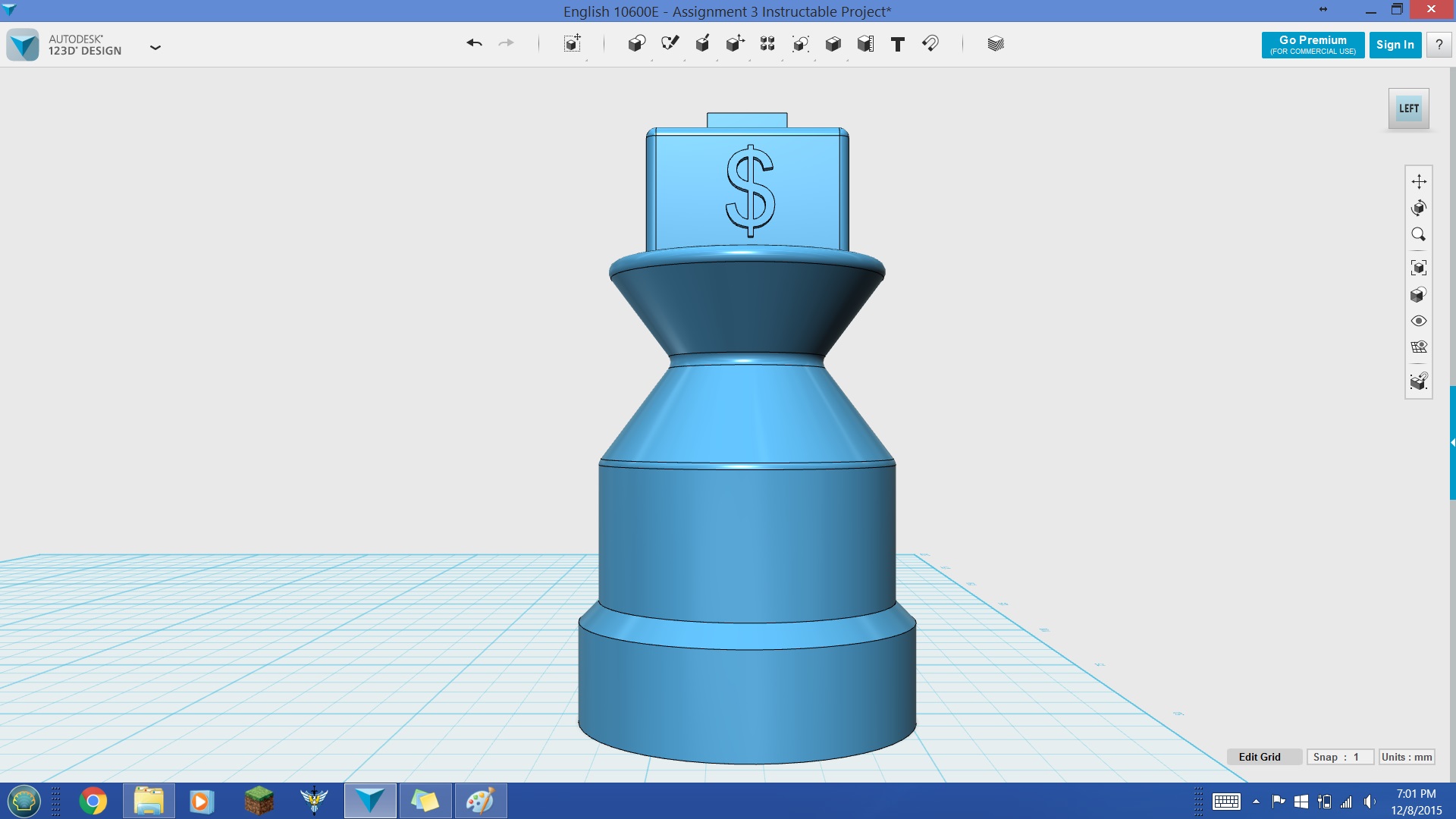The height and width of the screenshot is (819, 1456).
Task: Expand the collapsed right side panel tab
Action: (x=1452, y=442)
